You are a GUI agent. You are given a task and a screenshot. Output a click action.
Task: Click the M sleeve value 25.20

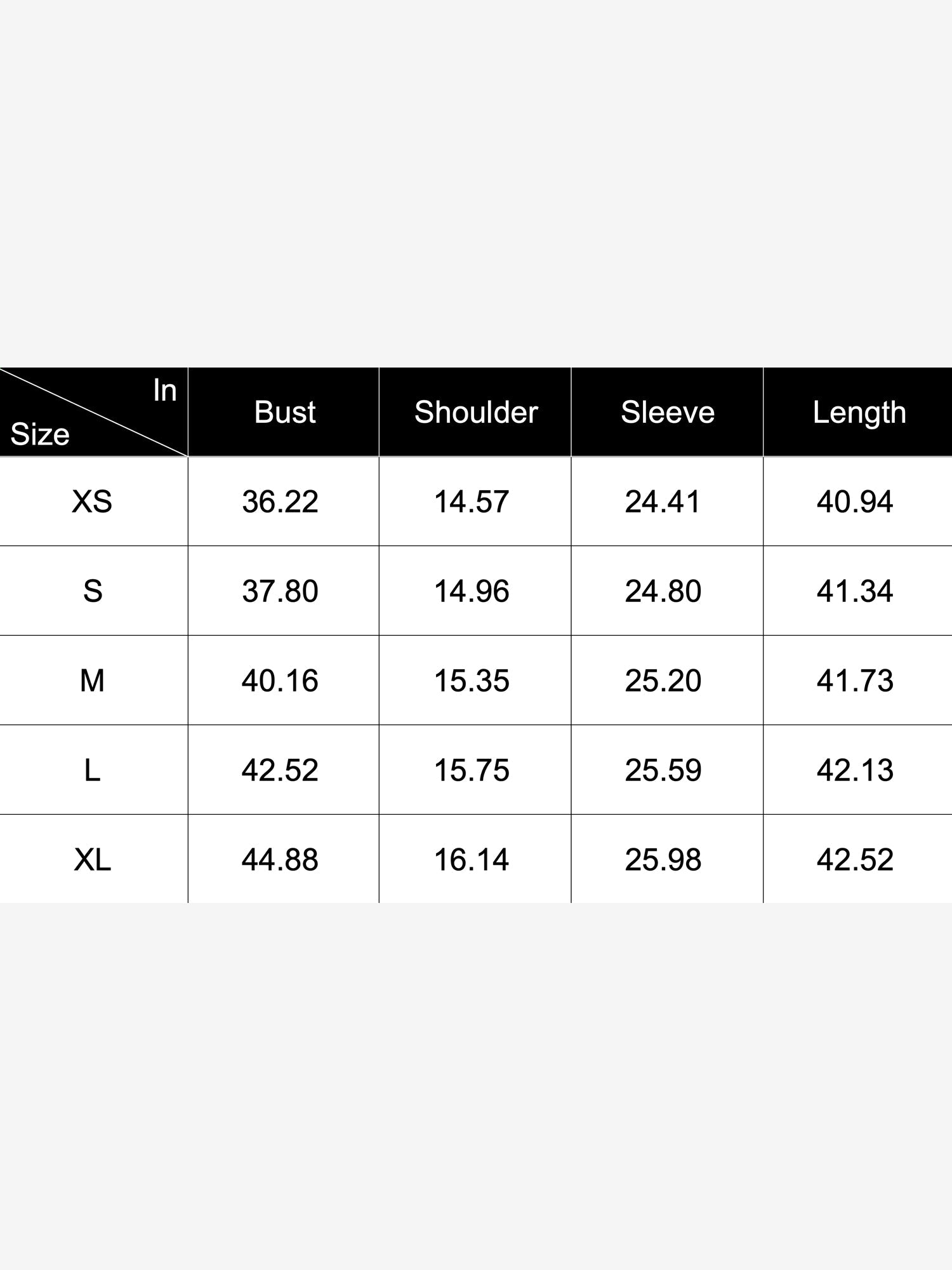tap(663, 681)
